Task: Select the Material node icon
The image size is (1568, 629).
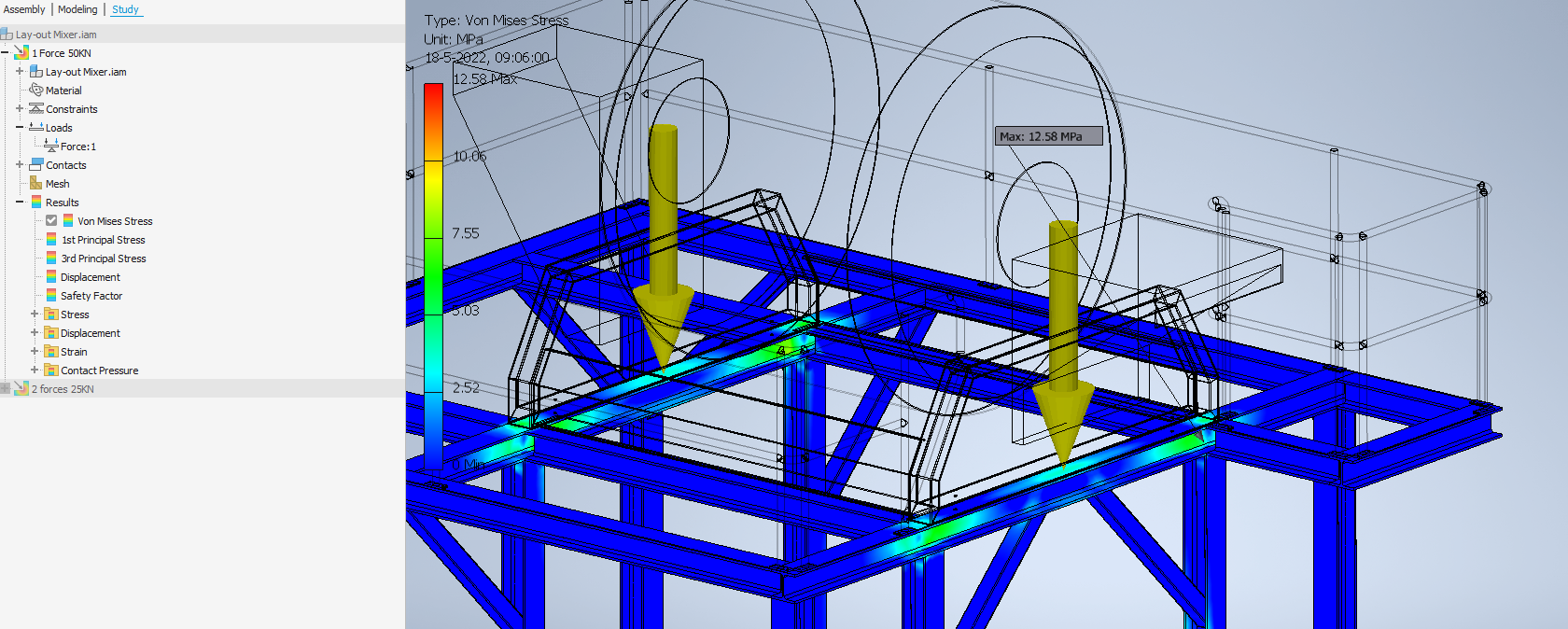Action: point(36,91)
